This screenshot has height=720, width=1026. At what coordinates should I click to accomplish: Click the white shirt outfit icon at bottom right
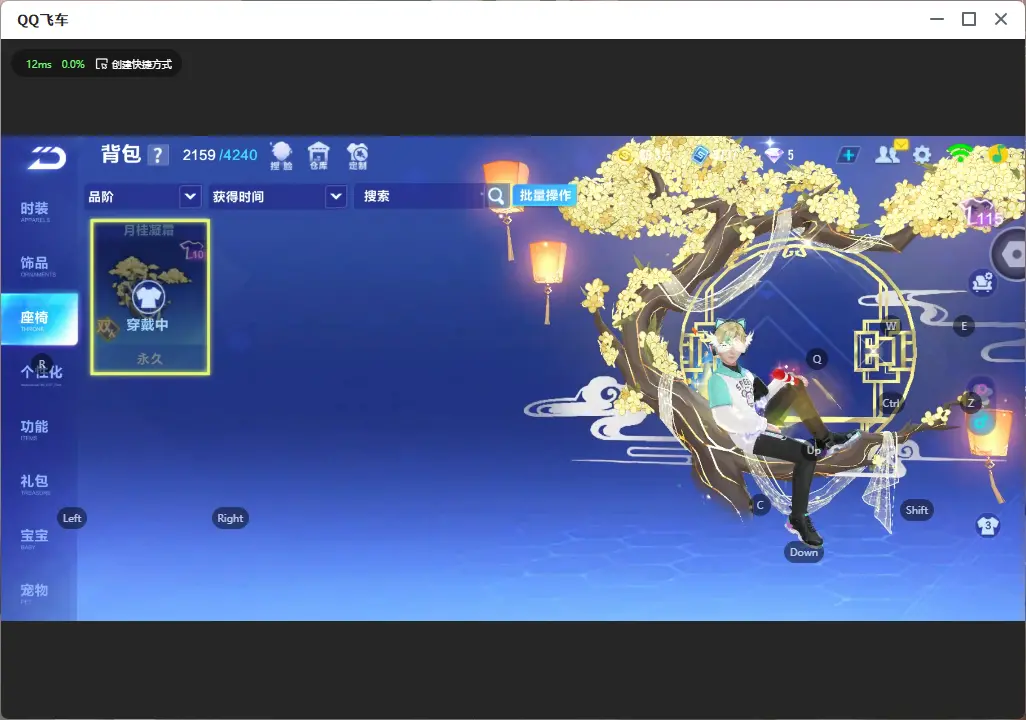pyautogui.click(x=987, y=526)
